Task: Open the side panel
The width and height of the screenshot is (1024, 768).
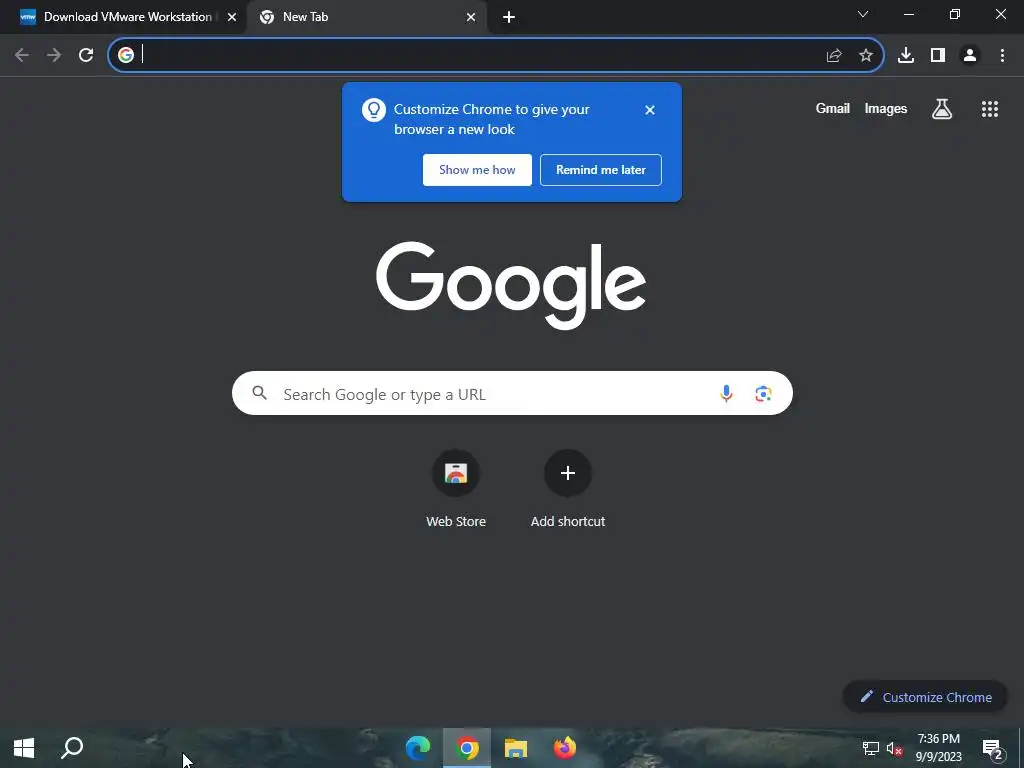Action: pos(938,56)
